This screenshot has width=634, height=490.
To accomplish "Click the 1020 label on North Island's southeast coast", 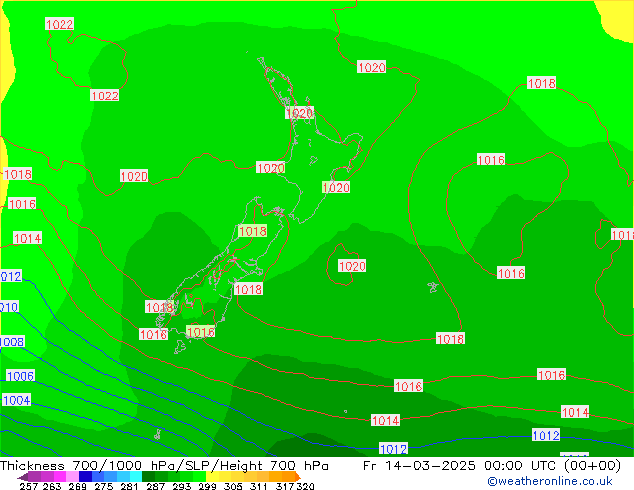I will point(336,187).
